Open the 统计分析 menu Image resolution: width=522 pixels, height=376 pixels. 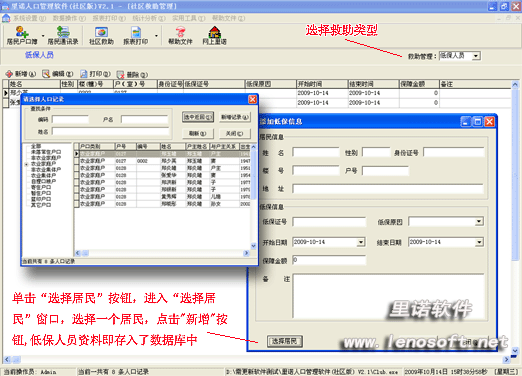pyautogui.click(x=149, y=18)
